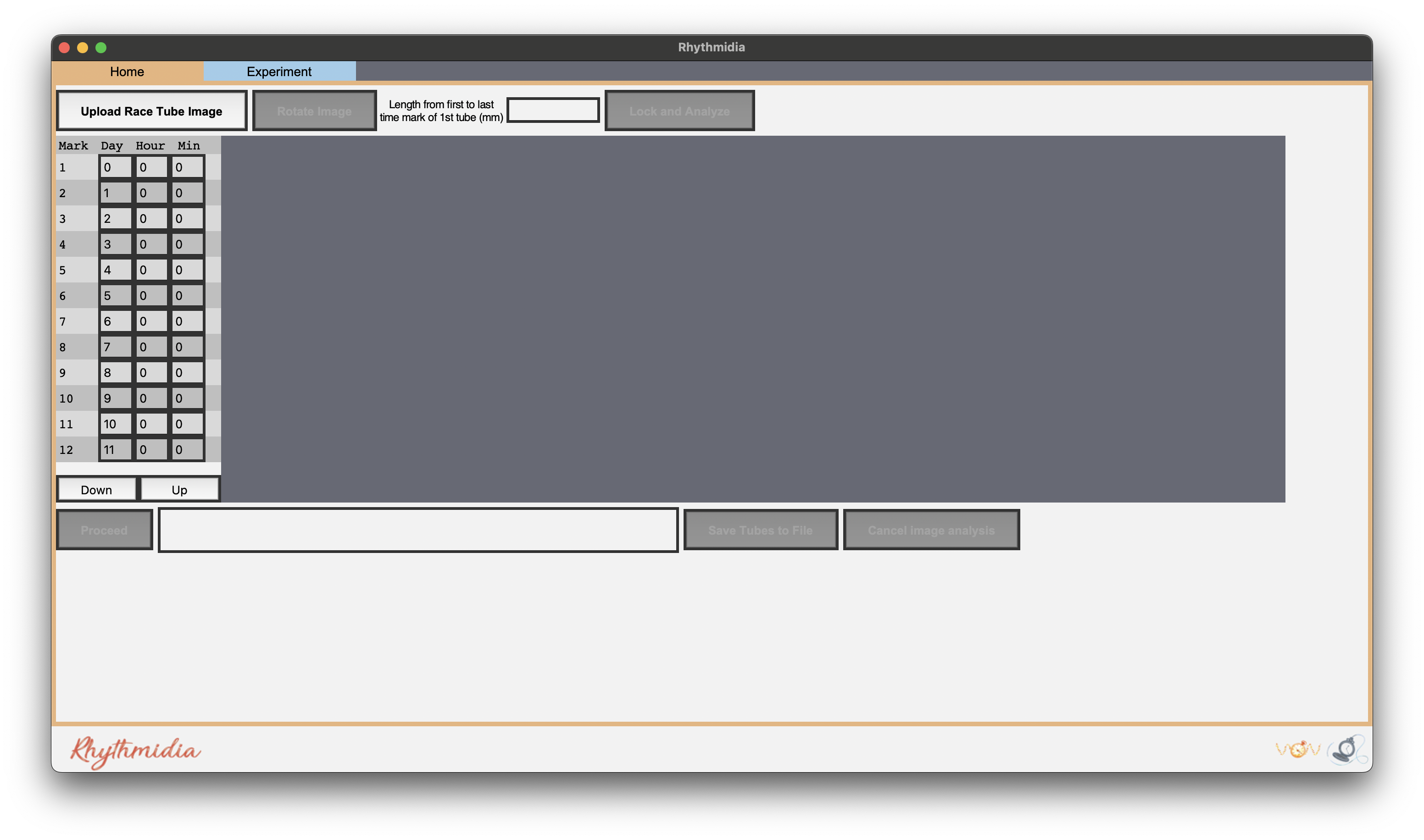Click the grey image preview canvas

(x=753, y=319)
